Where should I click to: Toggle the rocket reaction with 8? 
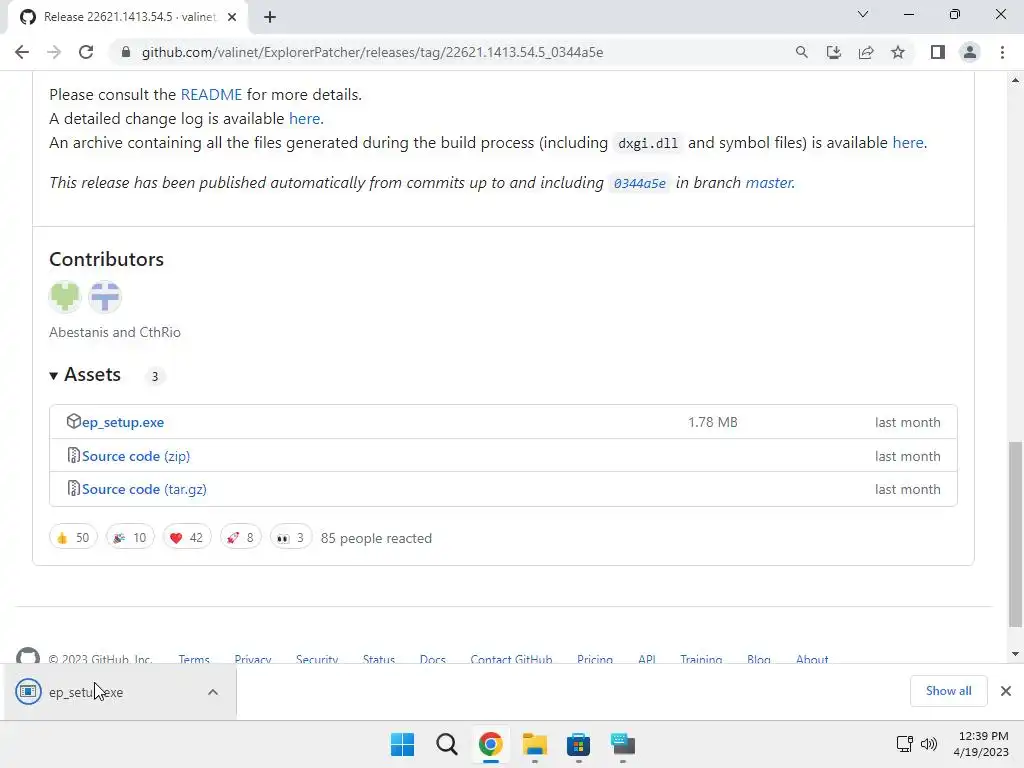tap(240, 537)
